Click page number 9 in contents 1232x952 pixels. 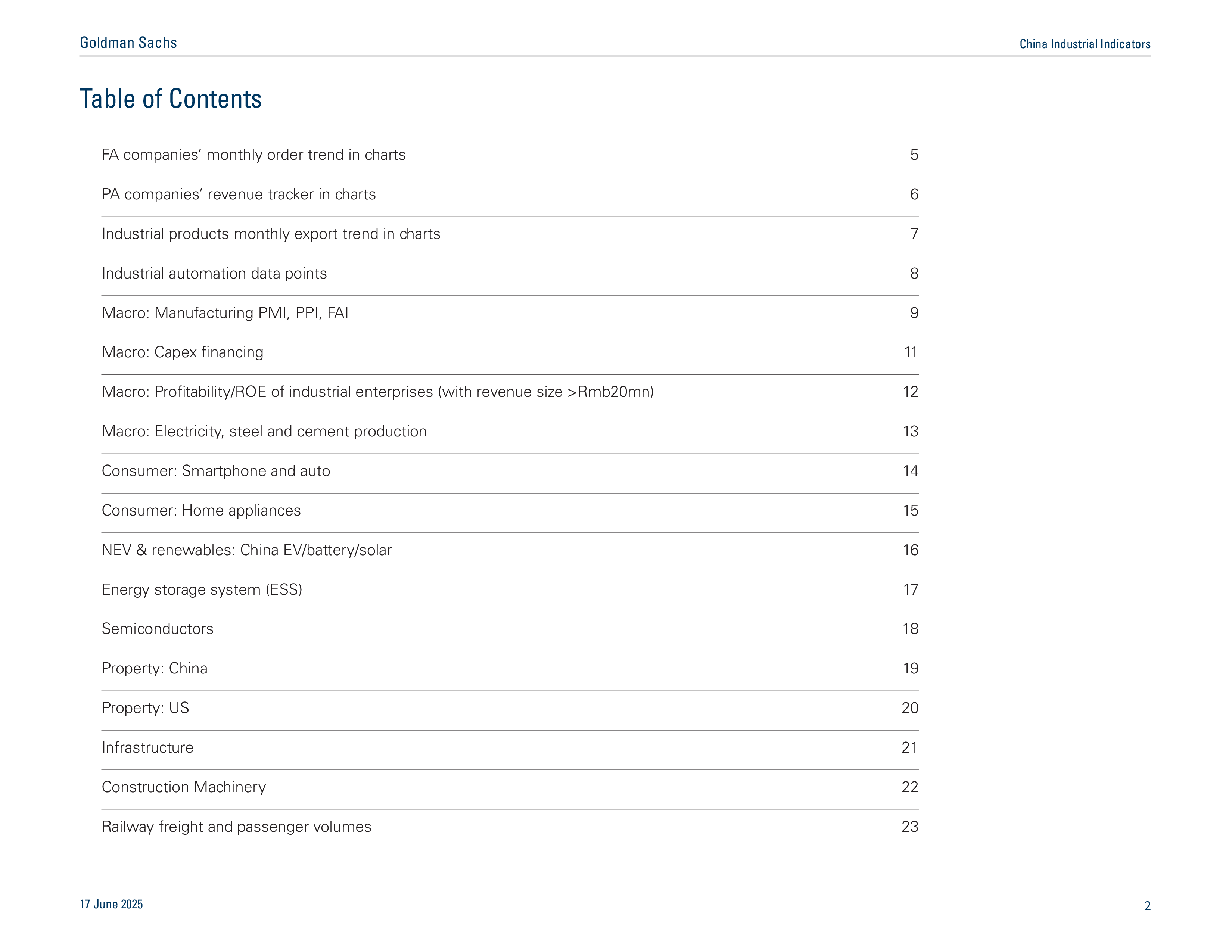[x=914, y=312]
